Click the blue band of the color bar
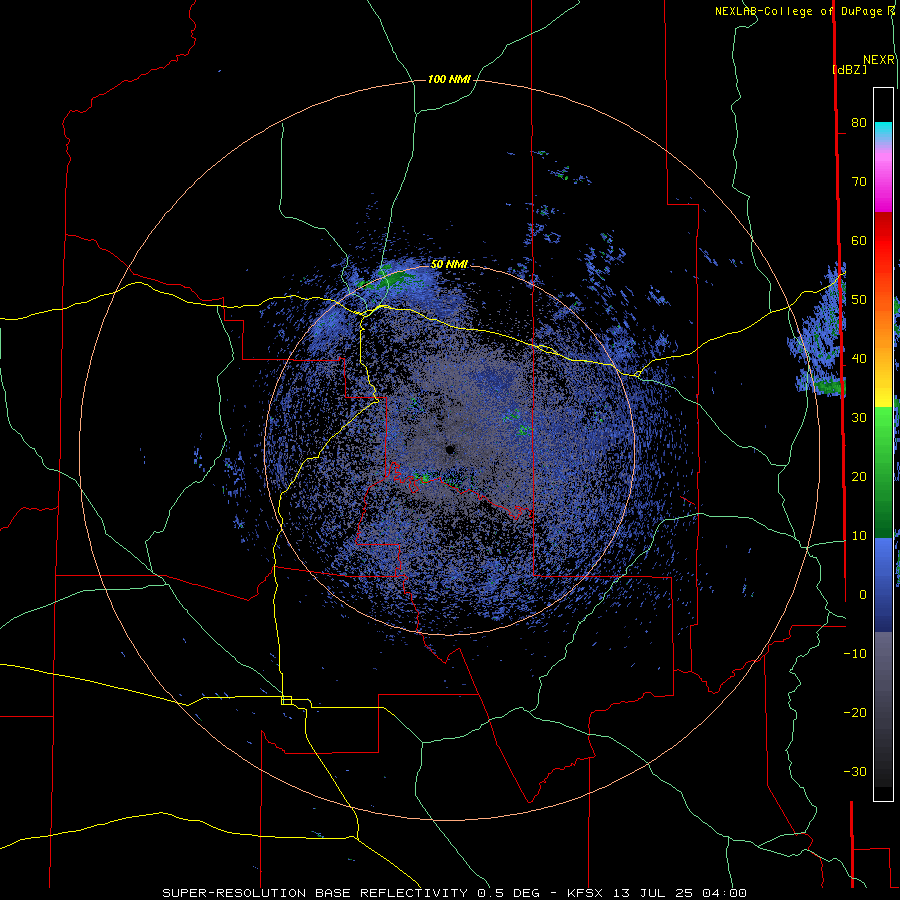The image size is (900, 900). pos(883,585)
